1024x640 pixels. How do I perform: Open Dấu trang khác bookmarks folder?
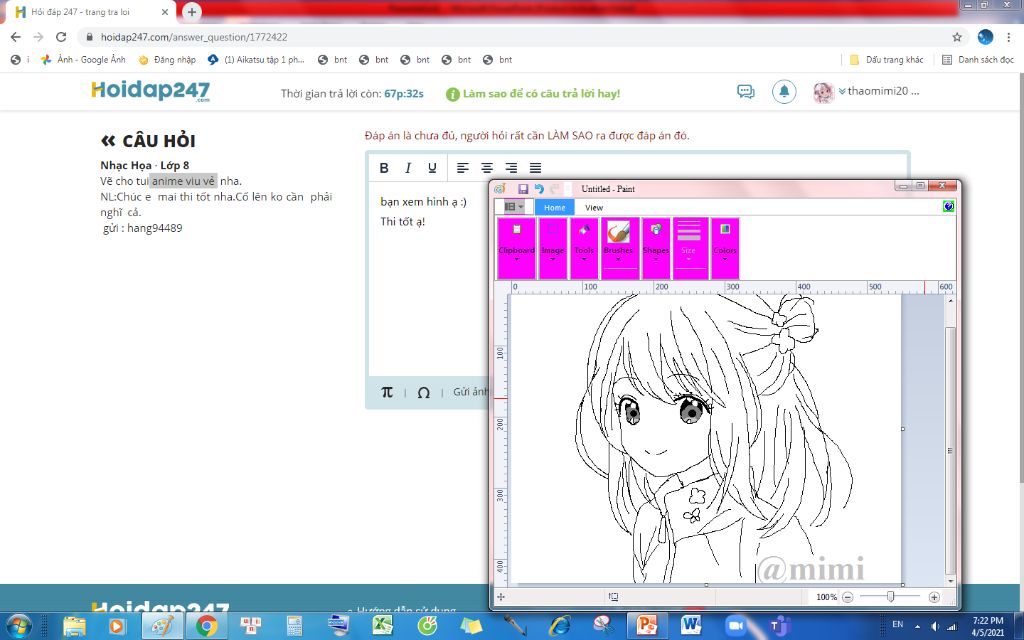[886, 59]
